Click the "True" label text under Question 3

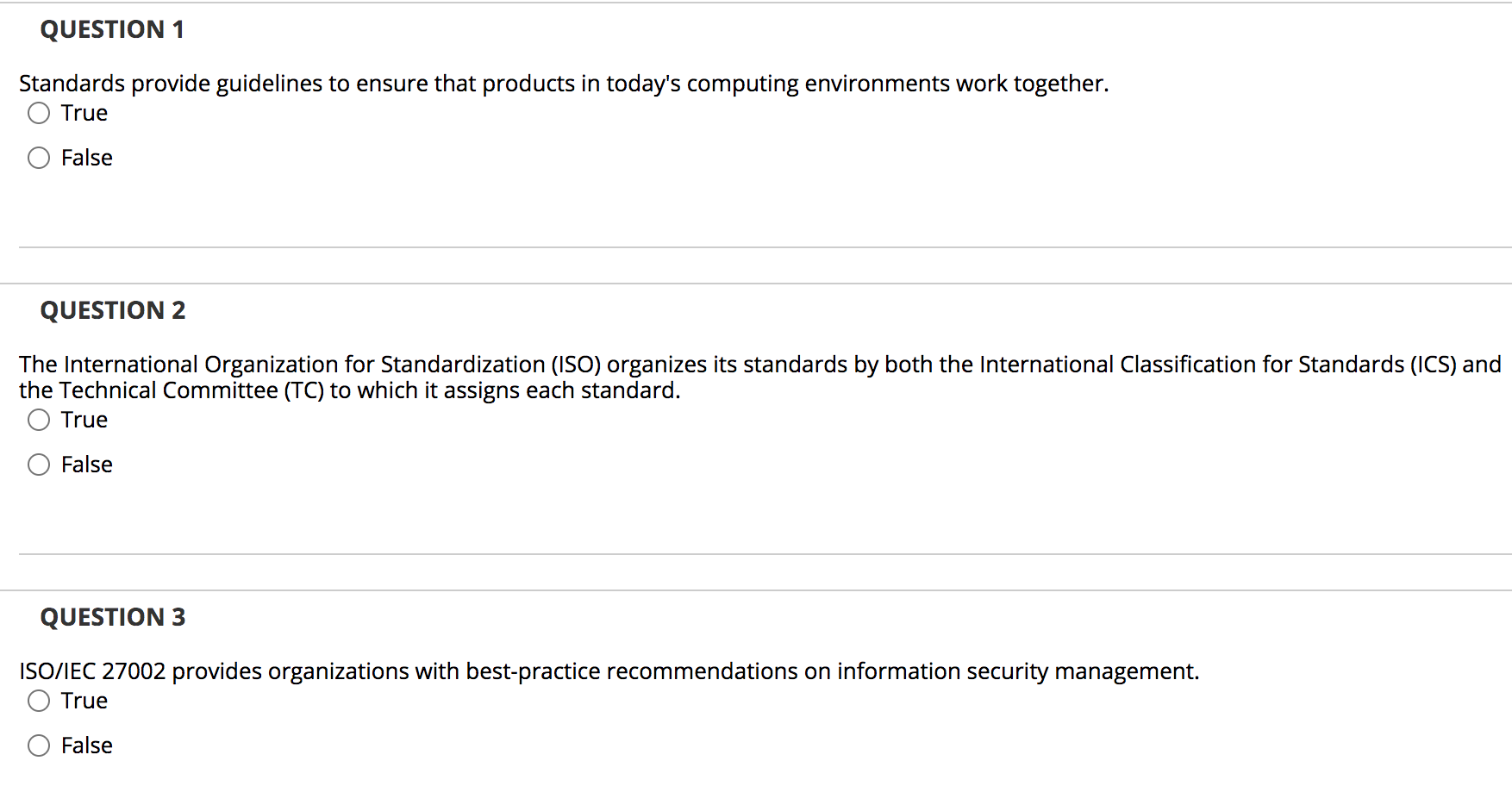[x=84, y=702]
